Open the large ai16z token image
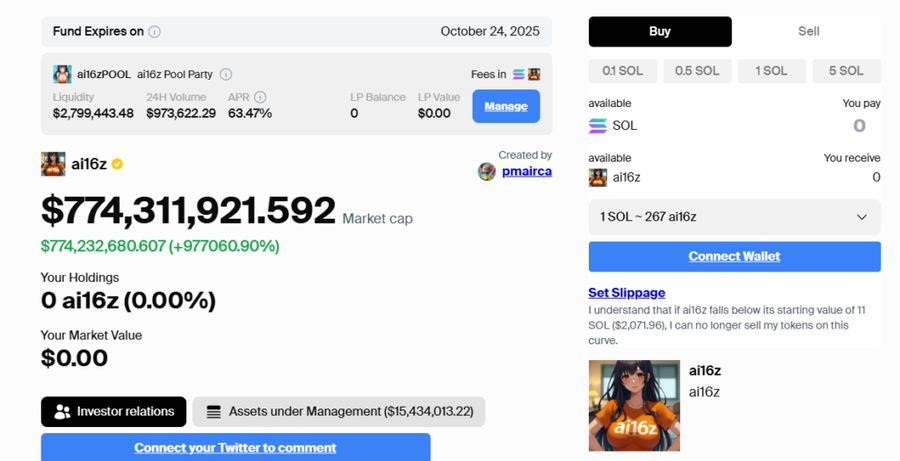This screenshot has height=461, width=900. coord(634,406)
